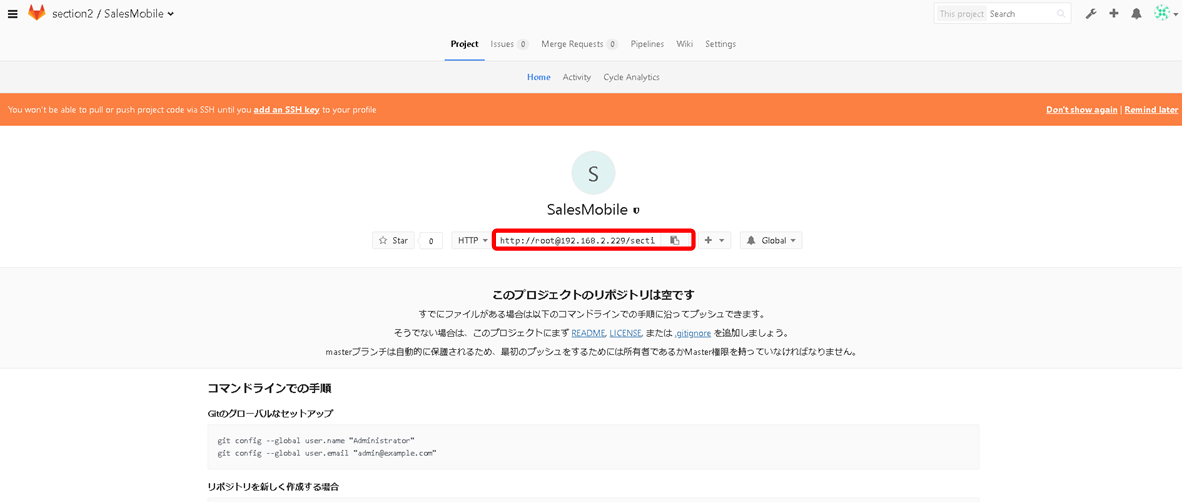Go to the Pipelines tab
The image size is (1182, 502).
pyautogui.click(x=647, y=44)
